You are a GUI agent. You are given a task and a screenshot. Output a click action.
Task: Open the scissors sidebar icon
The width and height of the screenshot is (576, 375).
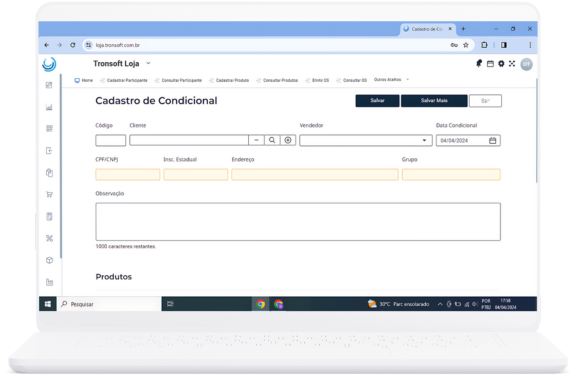tap(49, 238)
